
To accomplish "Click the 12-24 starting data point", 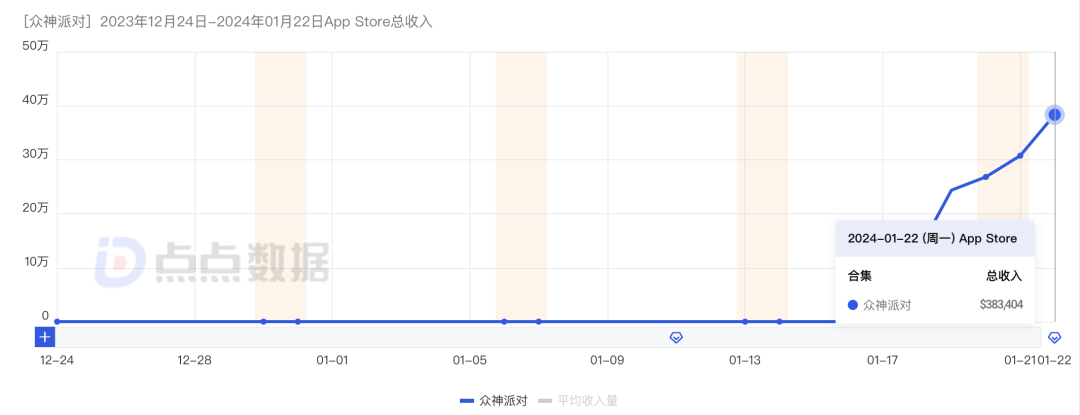I will [x=57, y=322].
